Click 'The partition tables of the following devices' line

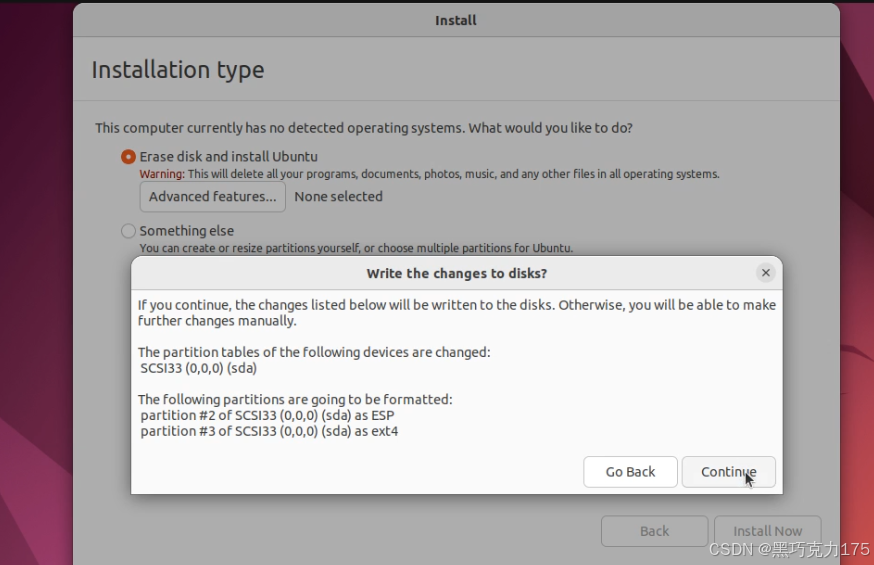(x=314, y=352)
